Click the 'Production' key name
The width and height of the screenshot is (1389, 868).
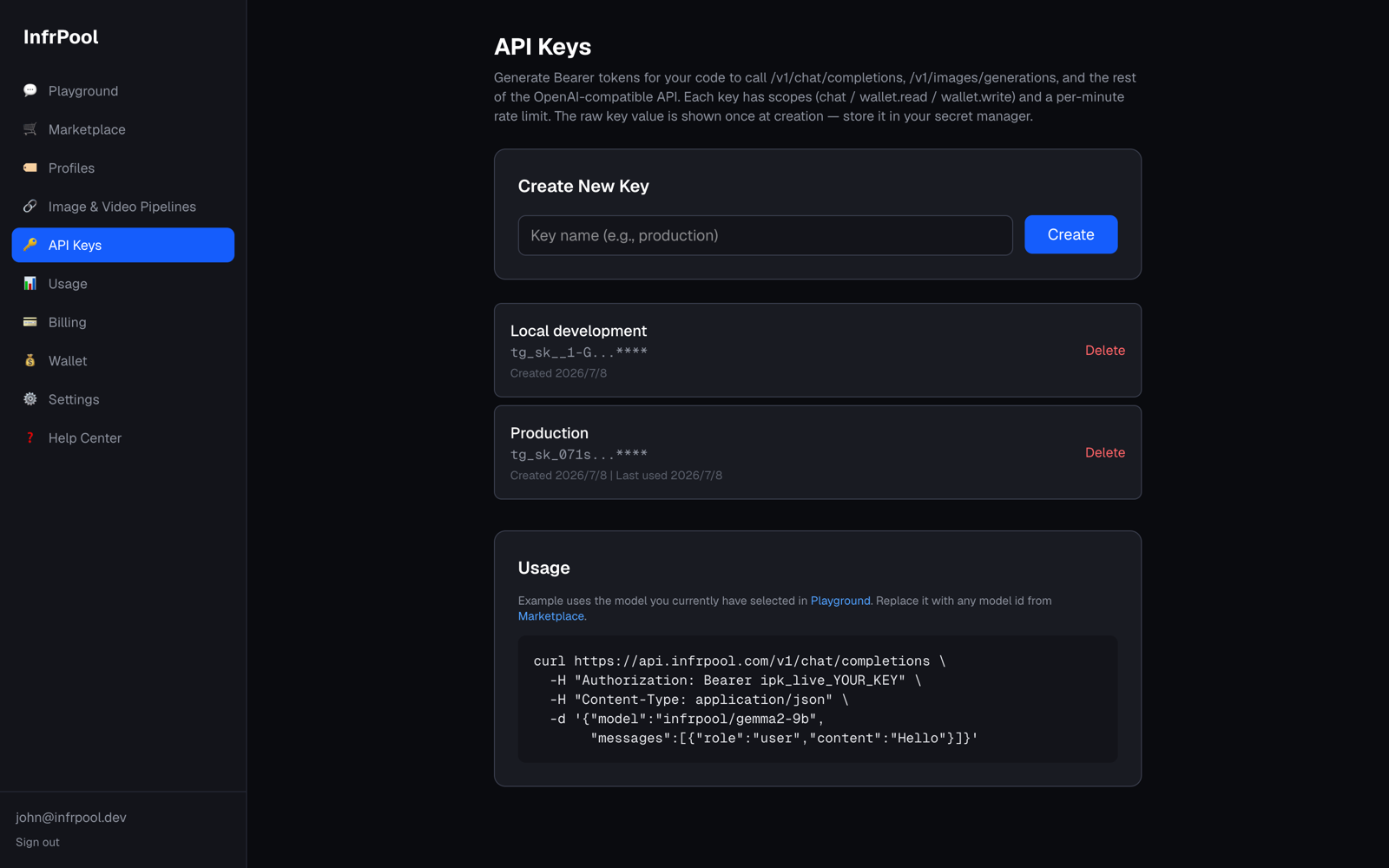point(550,433)
